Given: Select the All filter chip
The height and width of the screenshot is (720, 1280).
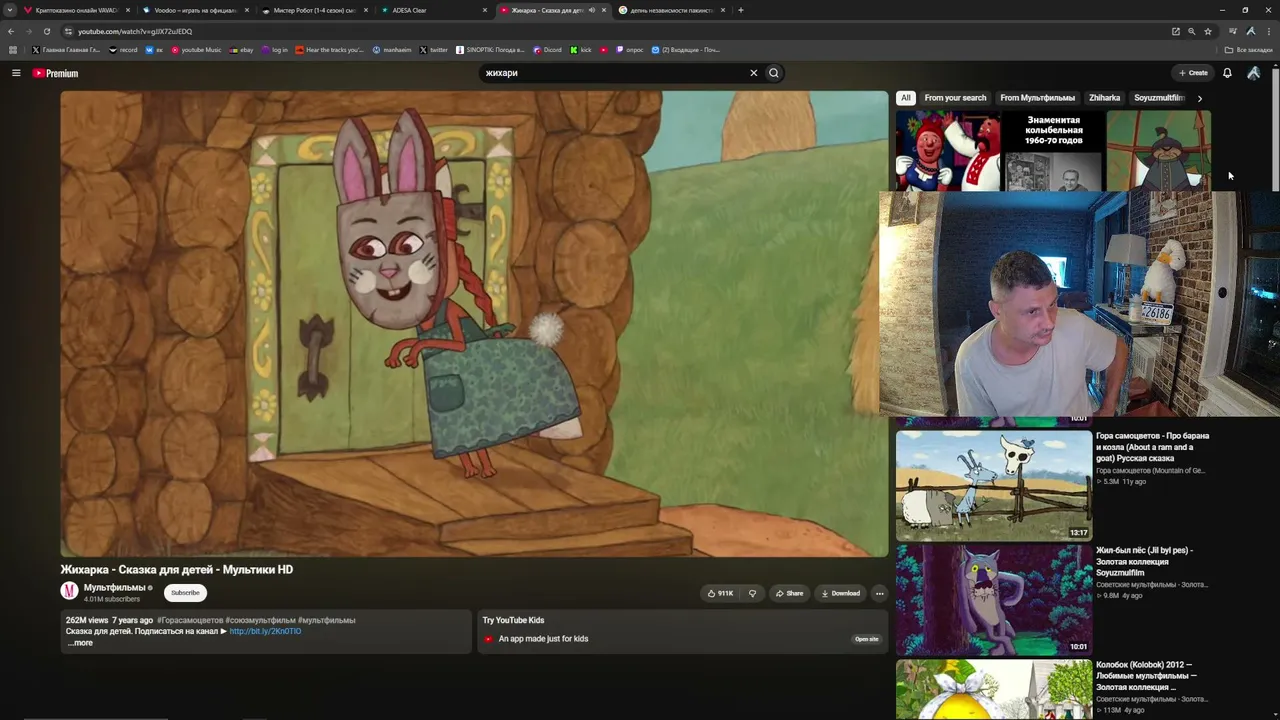Looking at the screenshot, I should tap(906, 98).
